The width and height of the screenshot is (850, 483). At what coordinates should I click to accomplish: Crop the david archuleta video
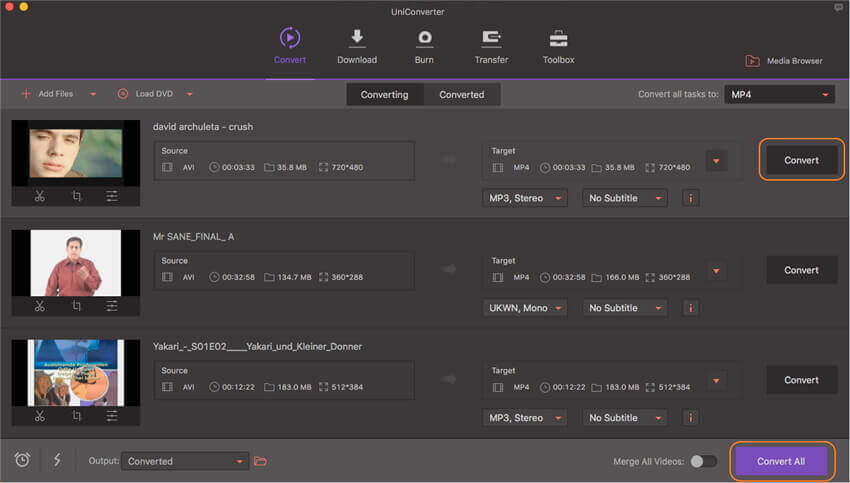coord(76,196)
